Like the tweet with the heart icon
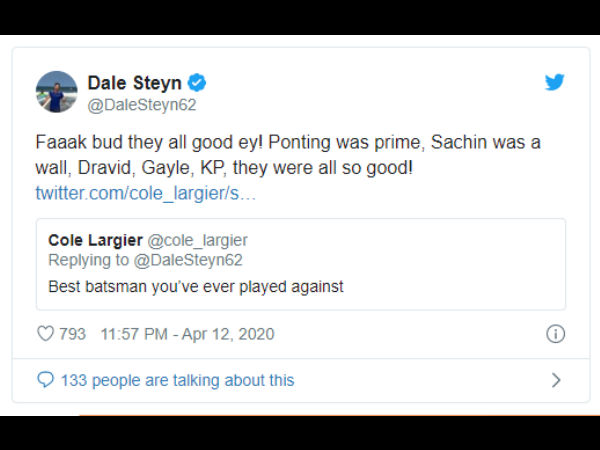This screenshot has width=600, height=450. point(45,334)
